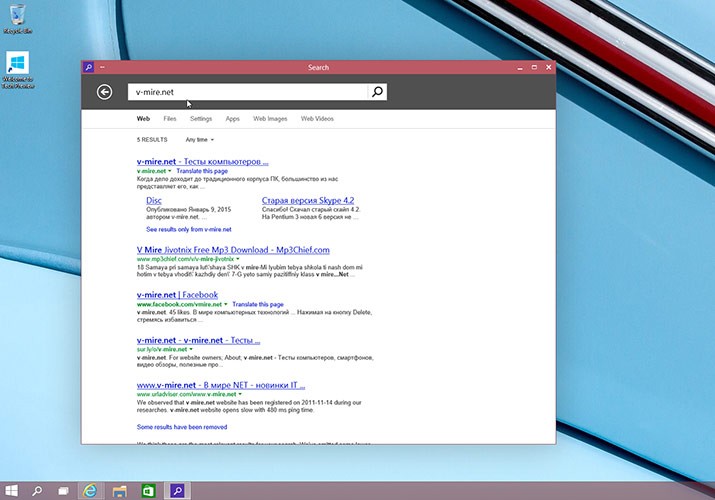Click the taskbar search magnifier
The image size is (715, 500).
pos(37,490)
